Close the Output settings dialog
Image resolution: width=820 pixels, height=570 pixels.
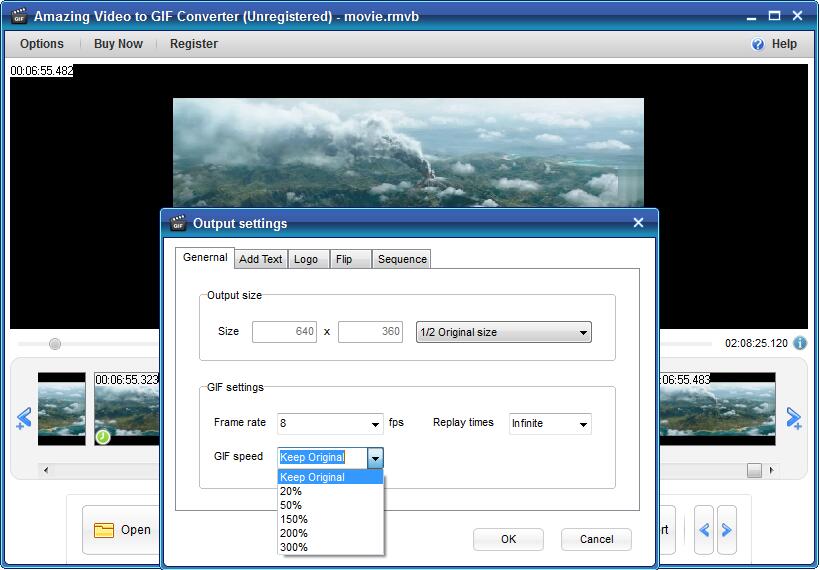tap(638, 223)
